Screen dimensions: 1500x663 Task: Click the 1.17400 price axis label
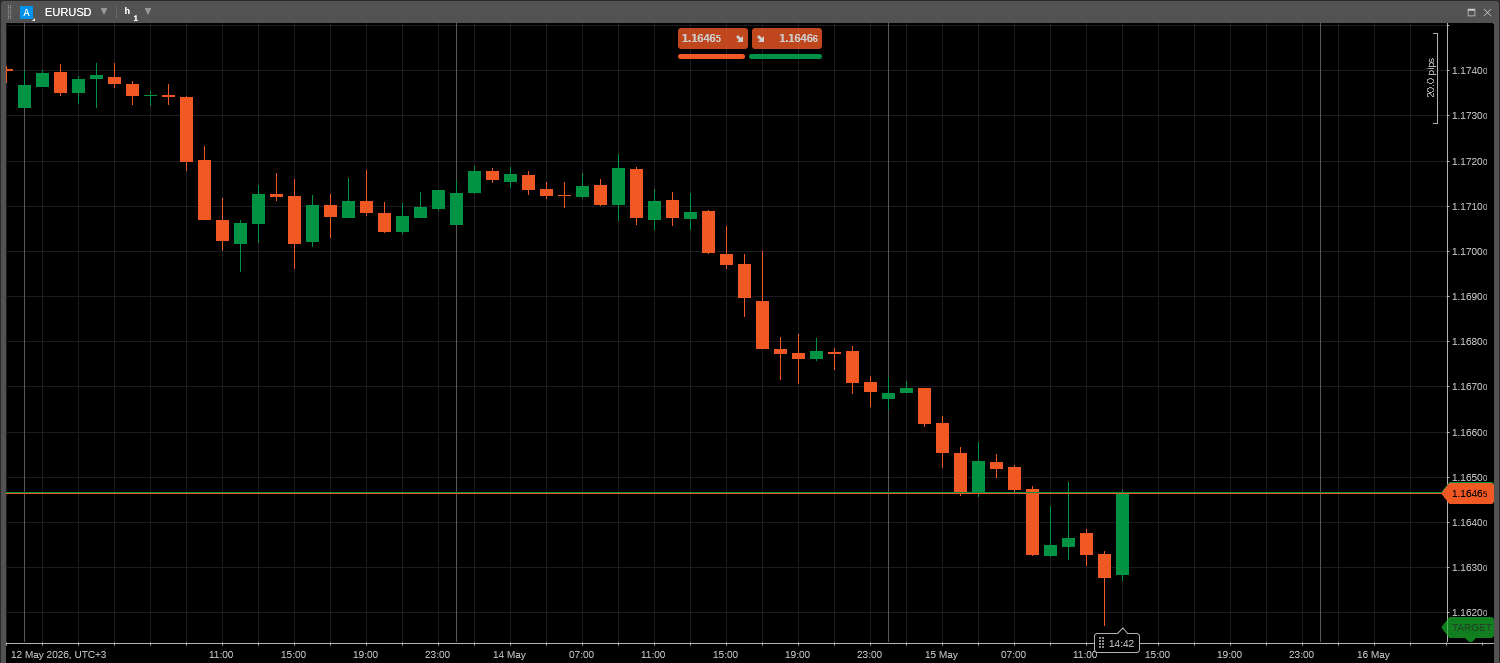pyautogui.click(x=1469, y=71)
